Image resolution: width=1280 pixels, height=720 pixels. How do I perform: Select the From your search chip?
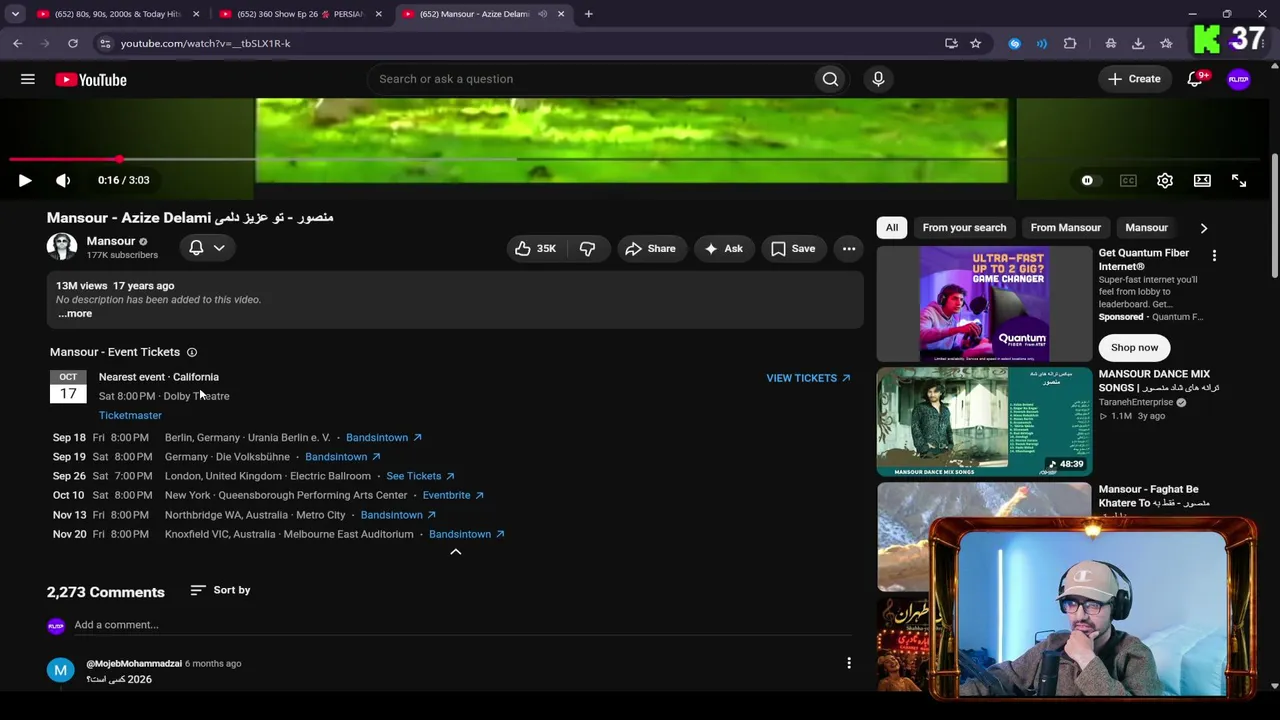tap(964, 228)
